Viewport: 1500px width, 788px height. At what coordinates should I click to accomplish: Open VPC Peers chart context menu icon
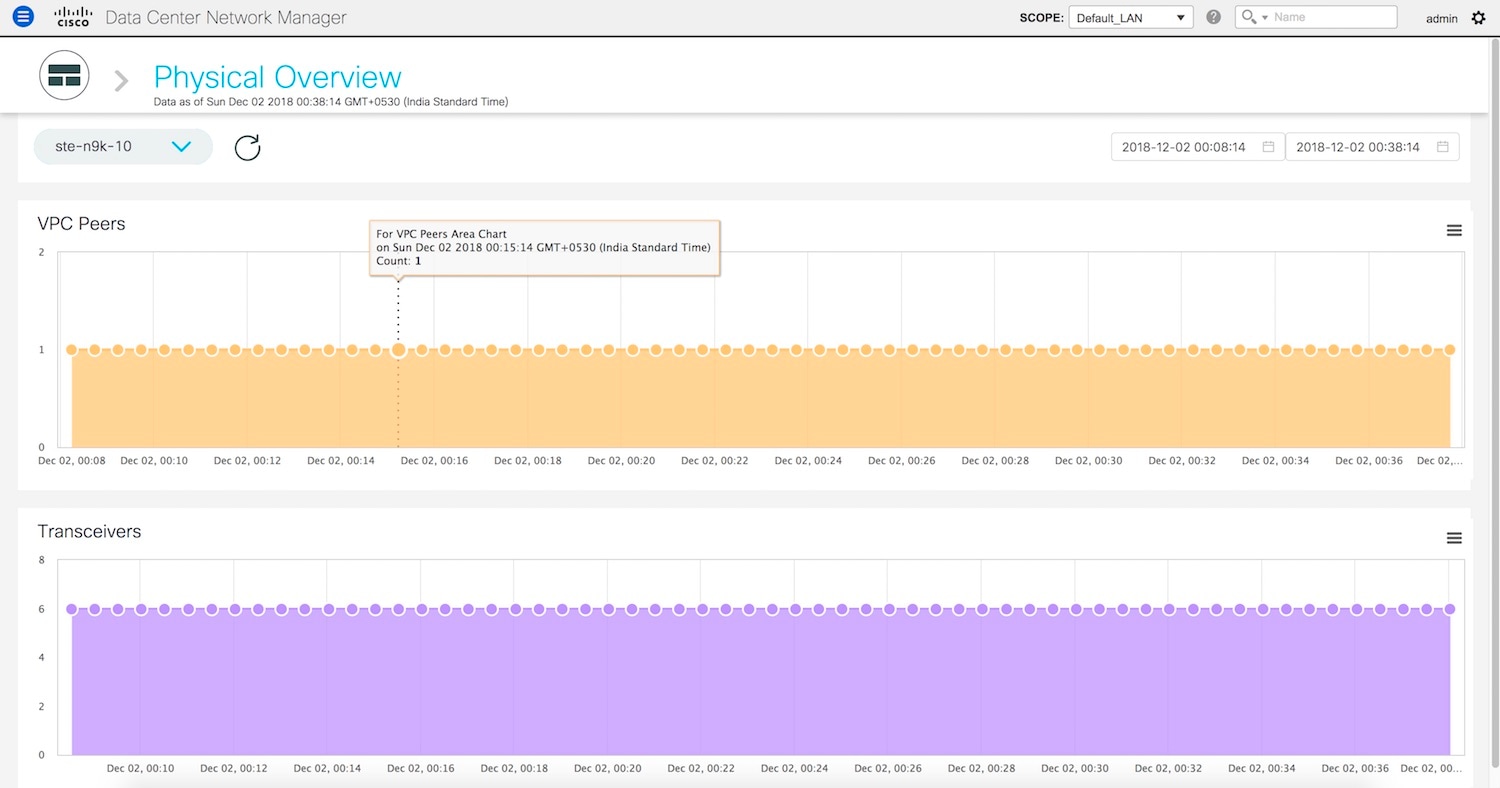(x=1454, y=230)
